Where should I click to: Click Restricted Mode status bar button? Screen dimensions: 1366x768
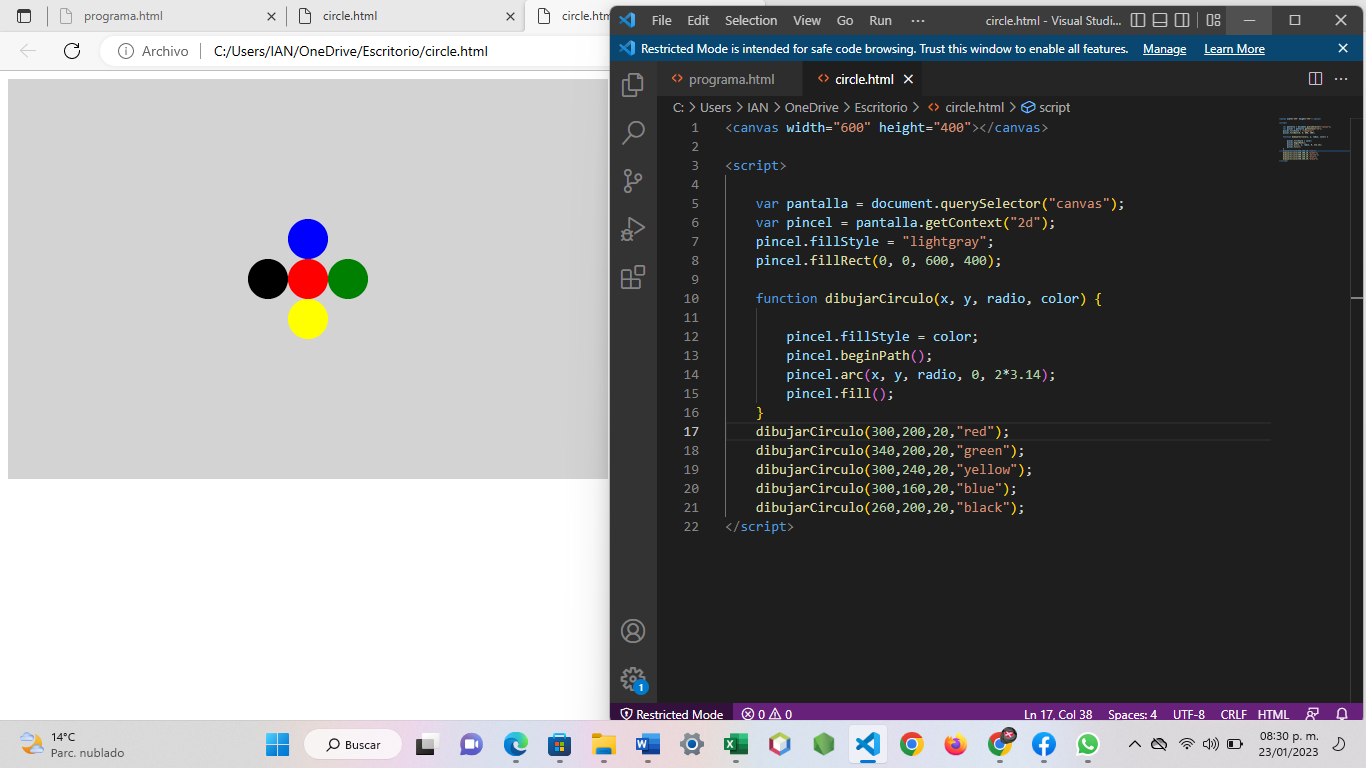672,714
